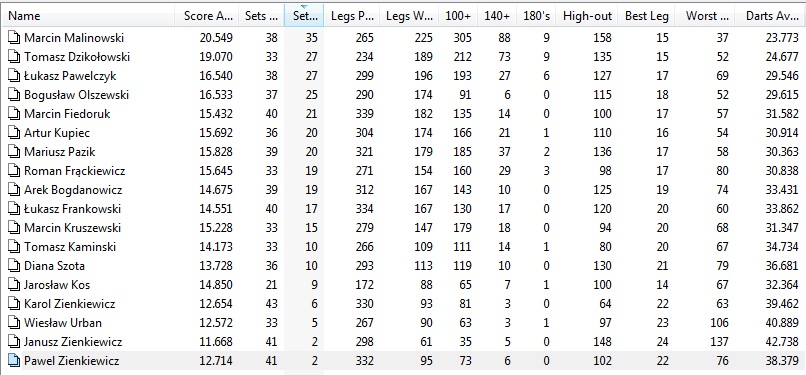
Task: Click the document icon beside Mariusz Pazik
Action: coord(15,152)
